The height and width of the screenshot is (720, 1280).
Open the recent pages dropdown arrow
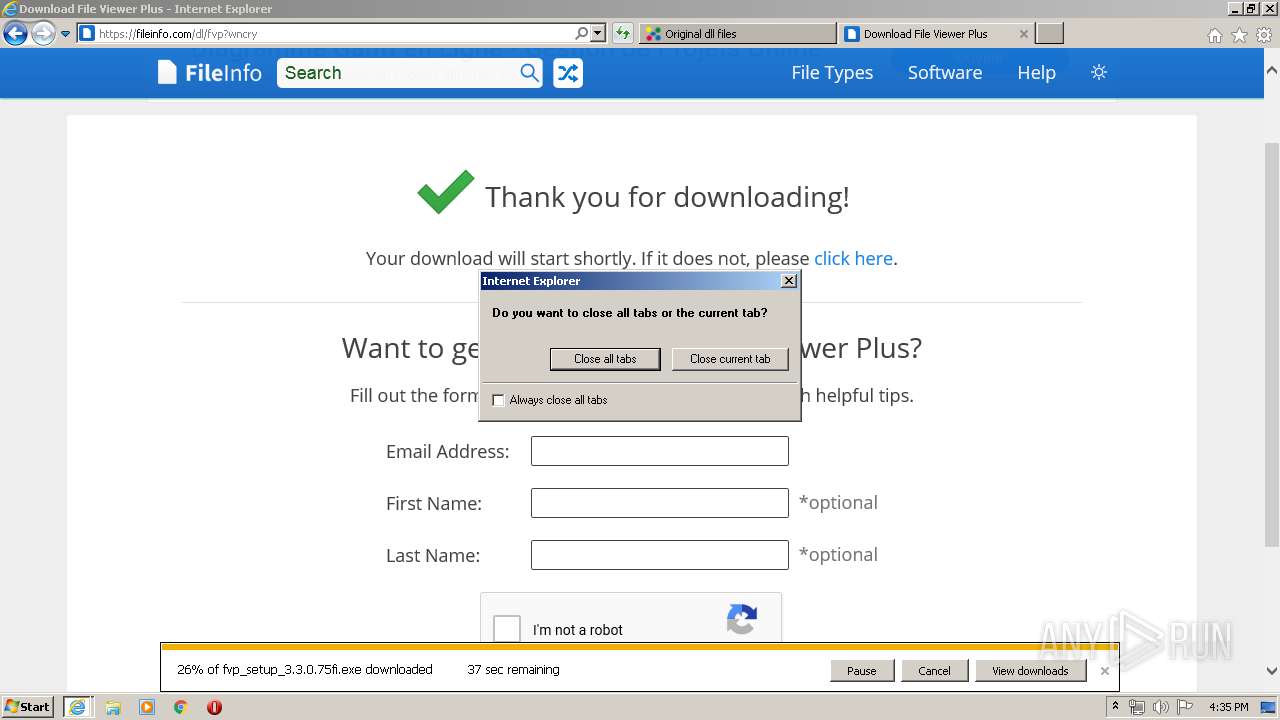[x=65, y=34]
